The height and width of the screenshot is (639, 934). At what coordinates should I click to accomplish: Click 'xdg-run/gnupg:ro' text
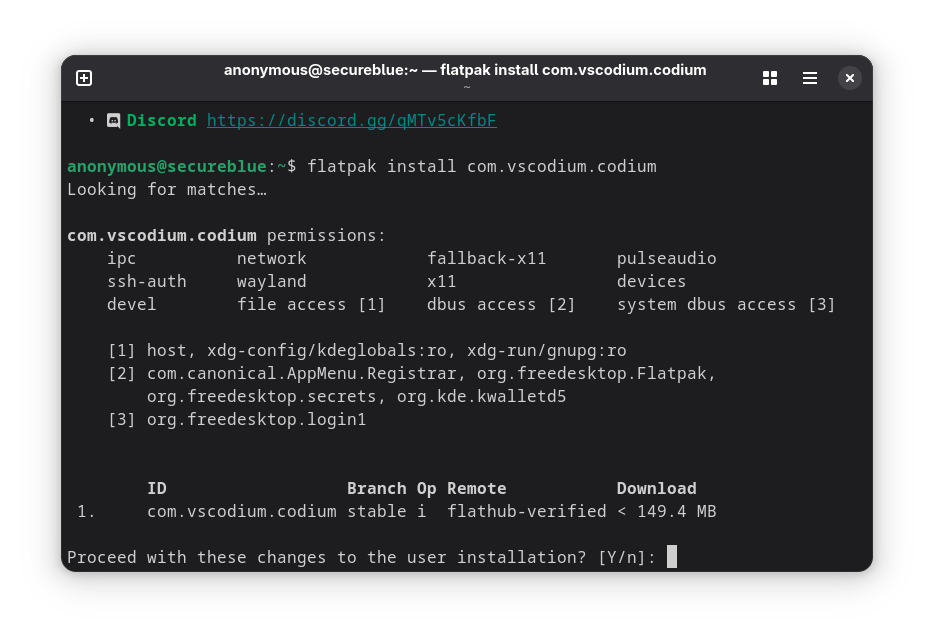pos(547,350)
